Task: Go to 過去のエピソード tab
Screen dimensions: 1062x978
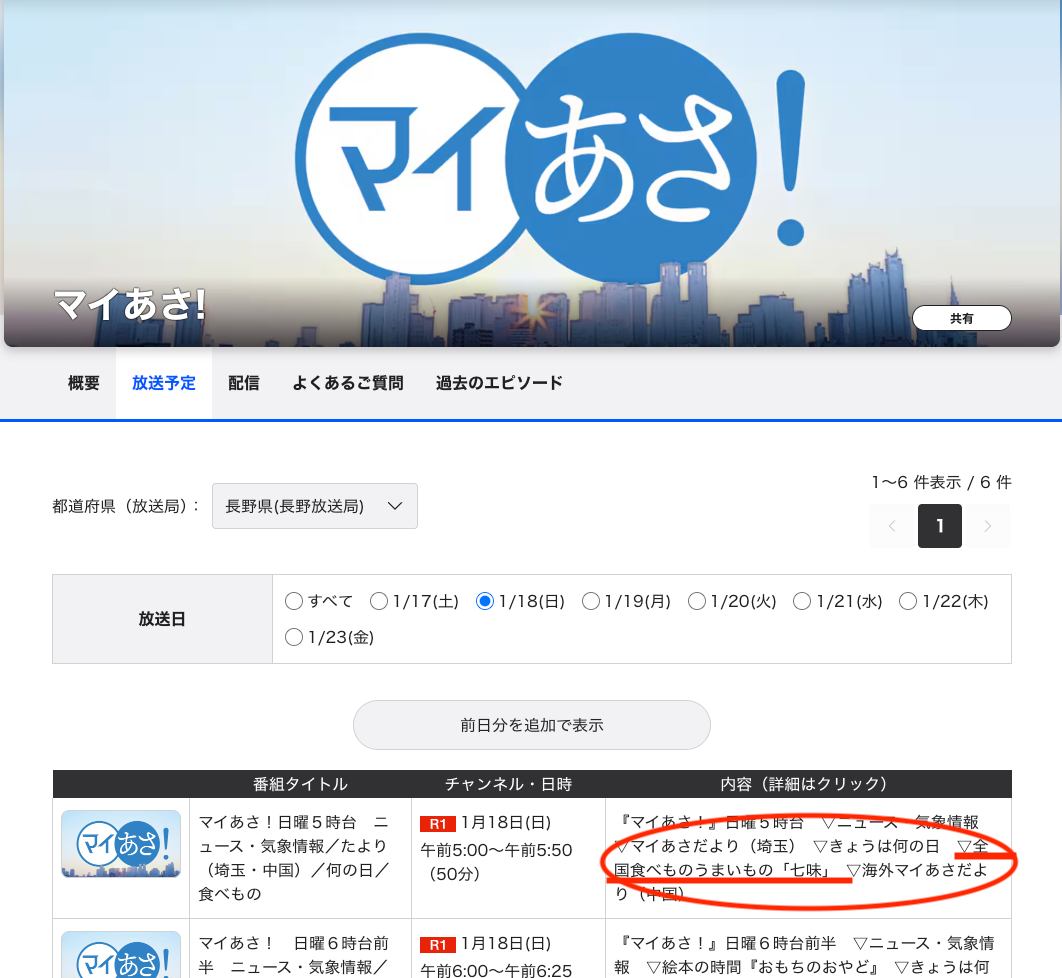Action: 499,383
